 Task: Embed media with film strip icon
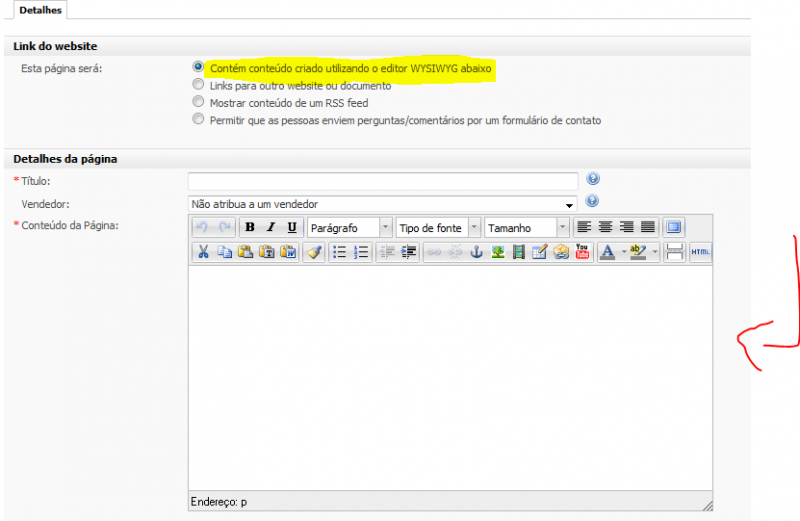point(519,252)
